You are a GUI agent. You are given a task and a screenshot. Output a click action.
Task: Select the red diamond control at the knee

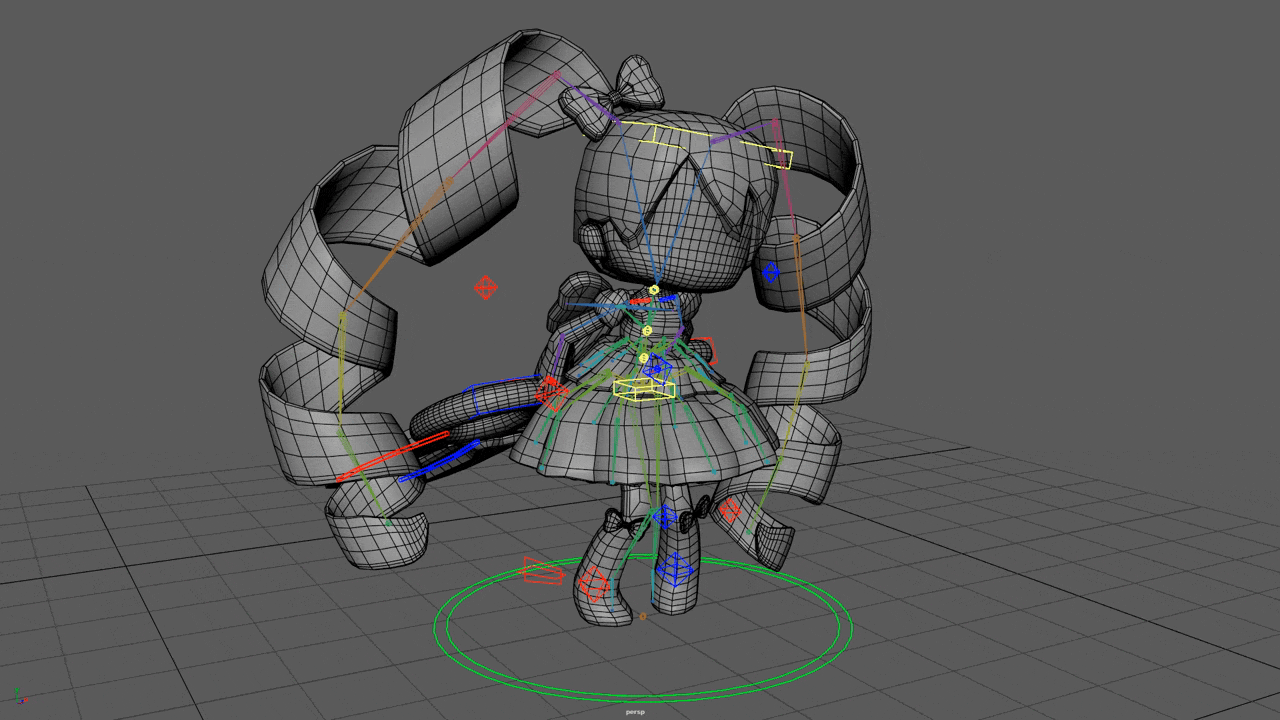click(x=729, y=511)
